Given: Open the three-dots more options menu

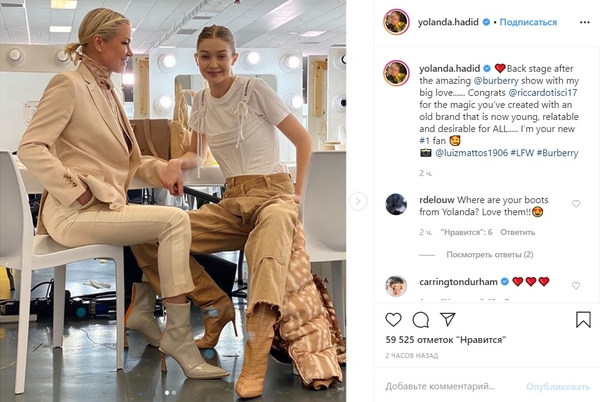Looking at the screenshot, I should point(585,22).
